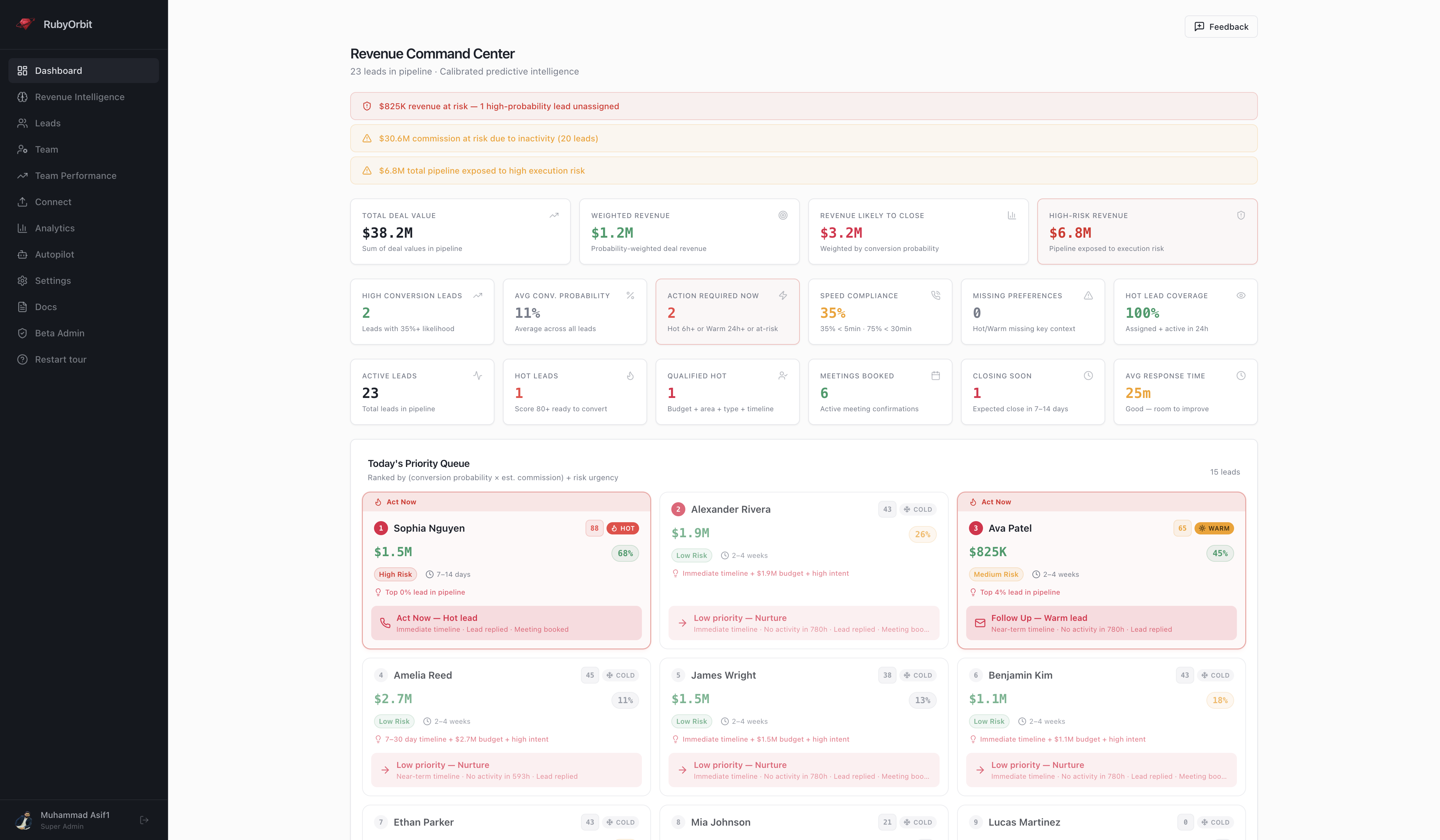This screenshot has width=1440, height=840.
Task: Open the $30.6M commission at risk alert
Action: coord(803,138)
